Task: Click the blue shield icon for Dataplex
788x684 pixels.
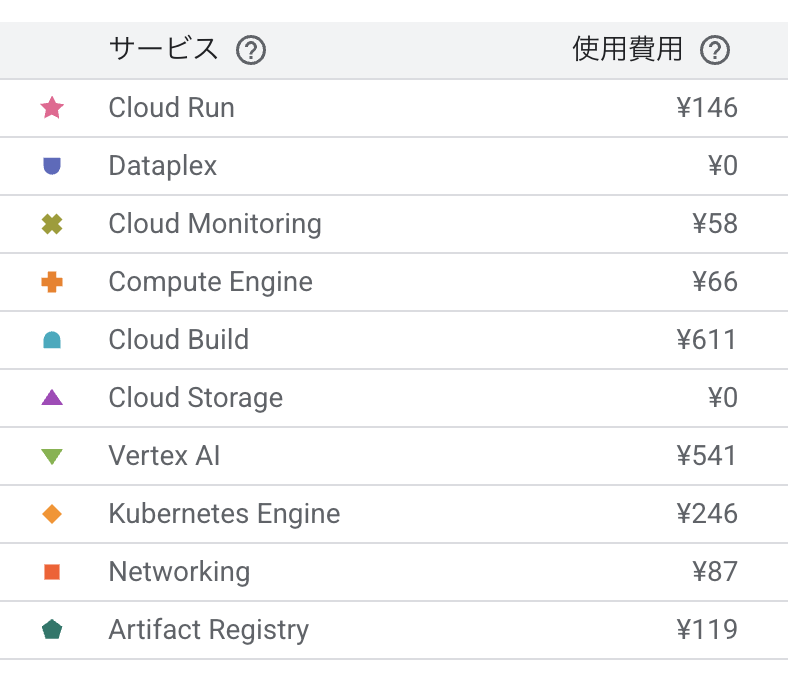Action: 52,166
